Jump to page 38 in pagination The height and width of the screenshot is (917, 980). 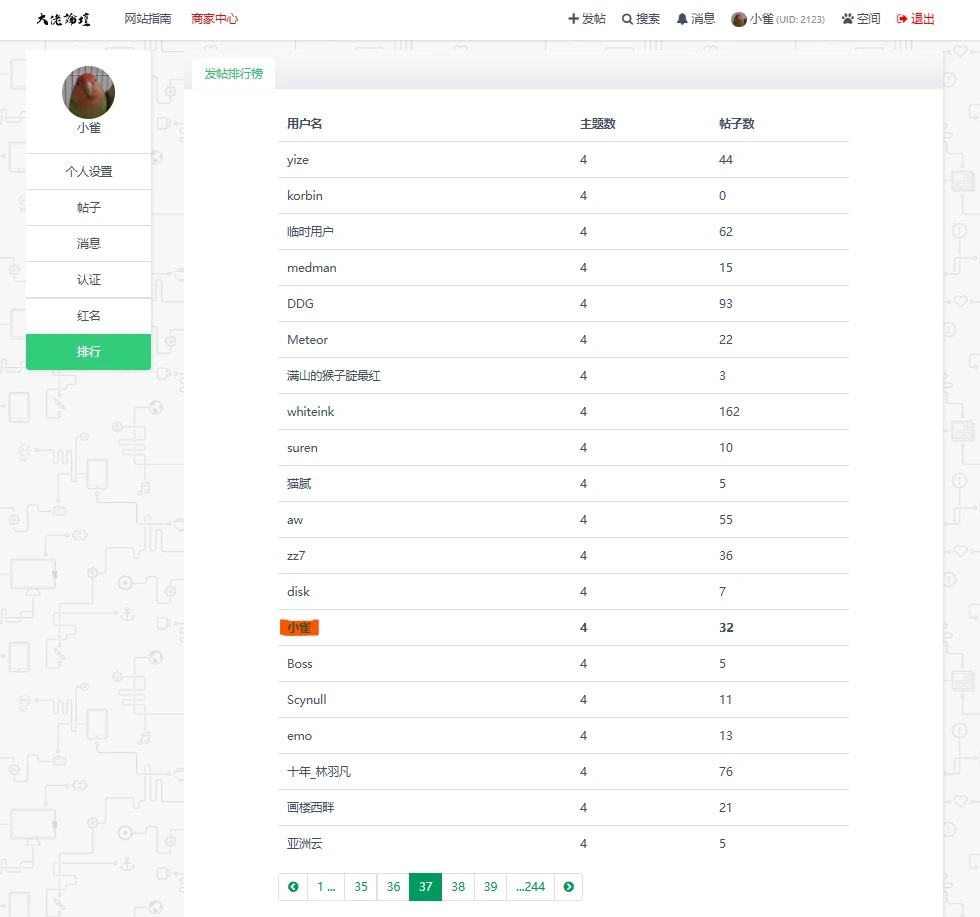[x=458, y=887]
